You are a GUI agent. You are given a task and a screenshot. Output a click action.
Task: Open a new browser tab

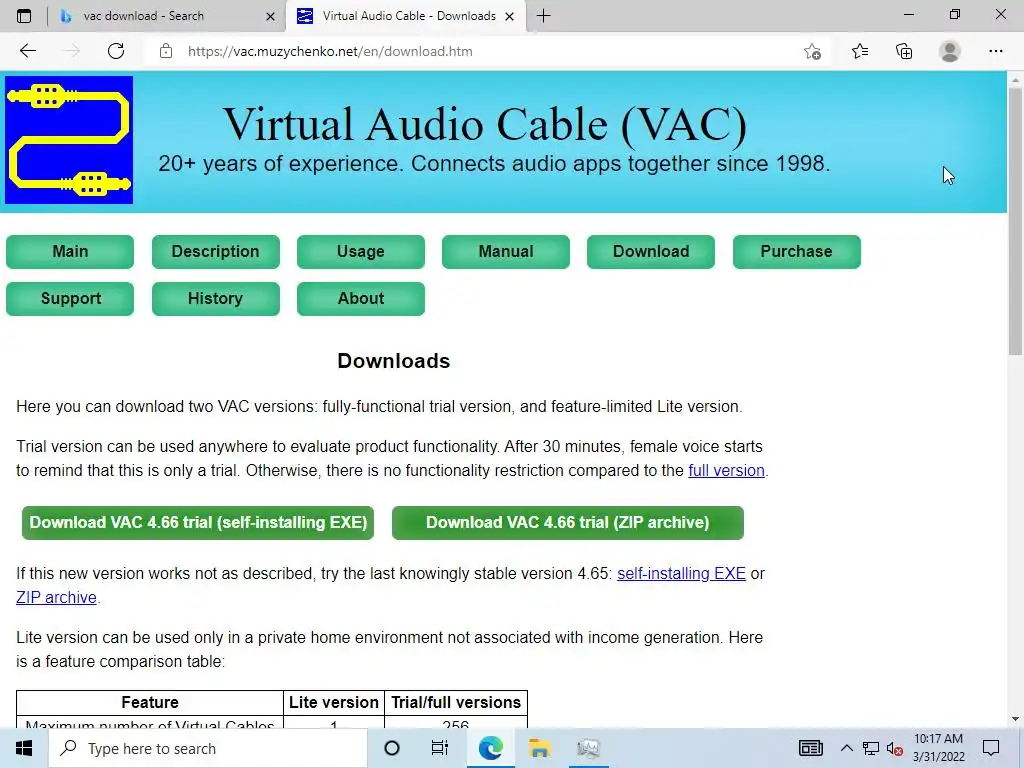coord(543,16)
